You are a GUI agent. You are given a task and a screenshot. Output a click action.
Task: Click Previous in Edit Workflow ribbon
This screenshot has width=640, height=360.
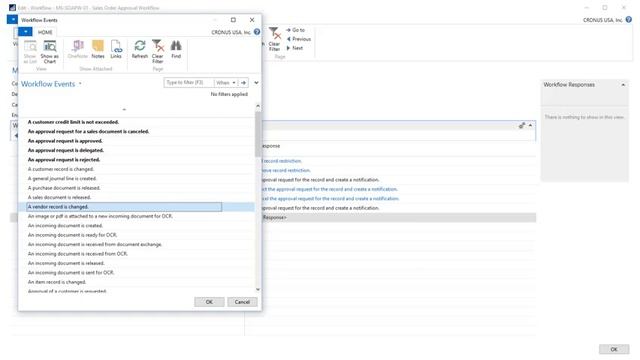[x=299, y=39]
